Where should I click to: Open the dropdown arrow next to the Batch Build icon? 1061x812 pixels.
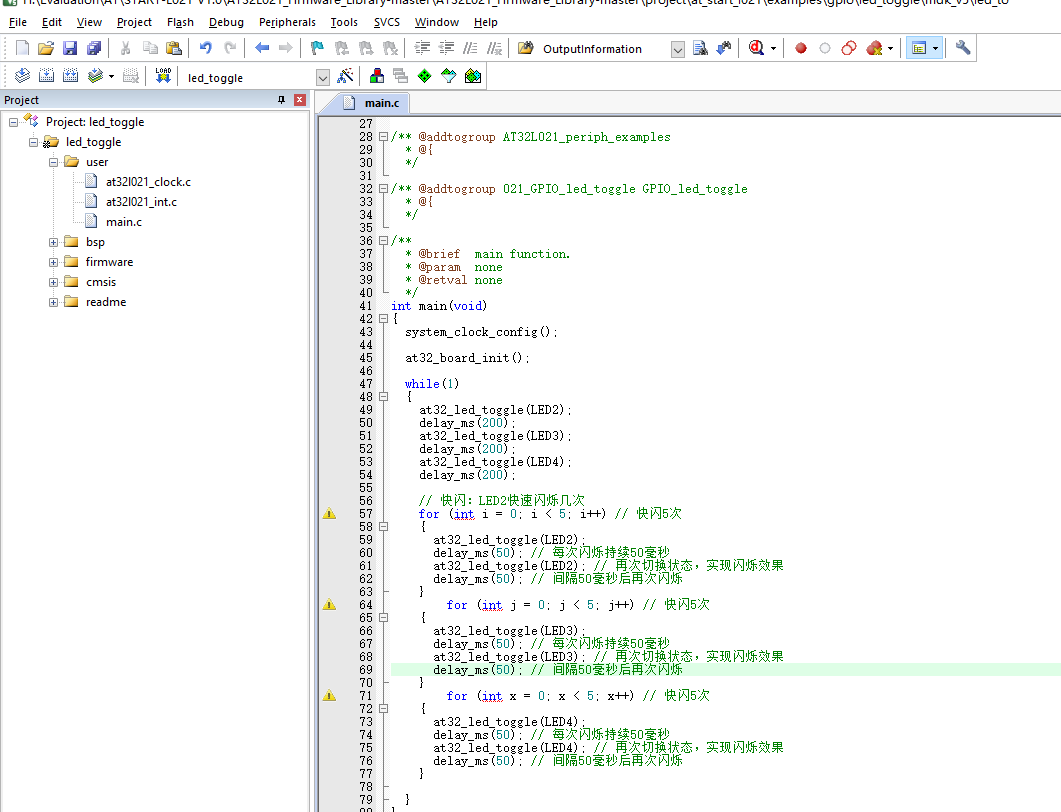pos(111,76)
